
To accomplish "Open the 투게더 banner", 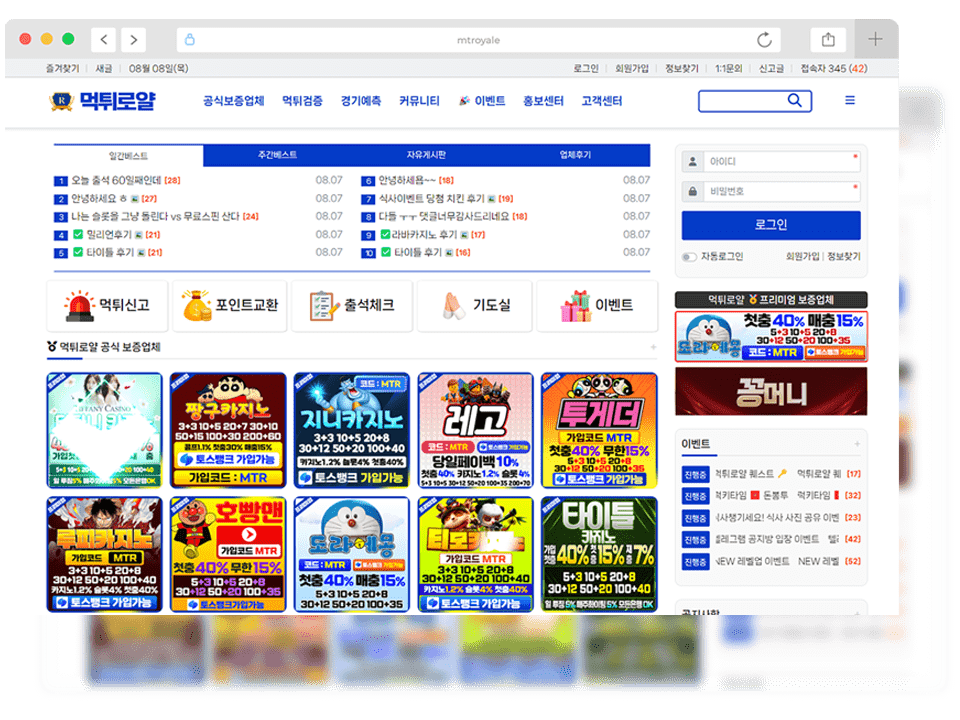I will [599, 430].
